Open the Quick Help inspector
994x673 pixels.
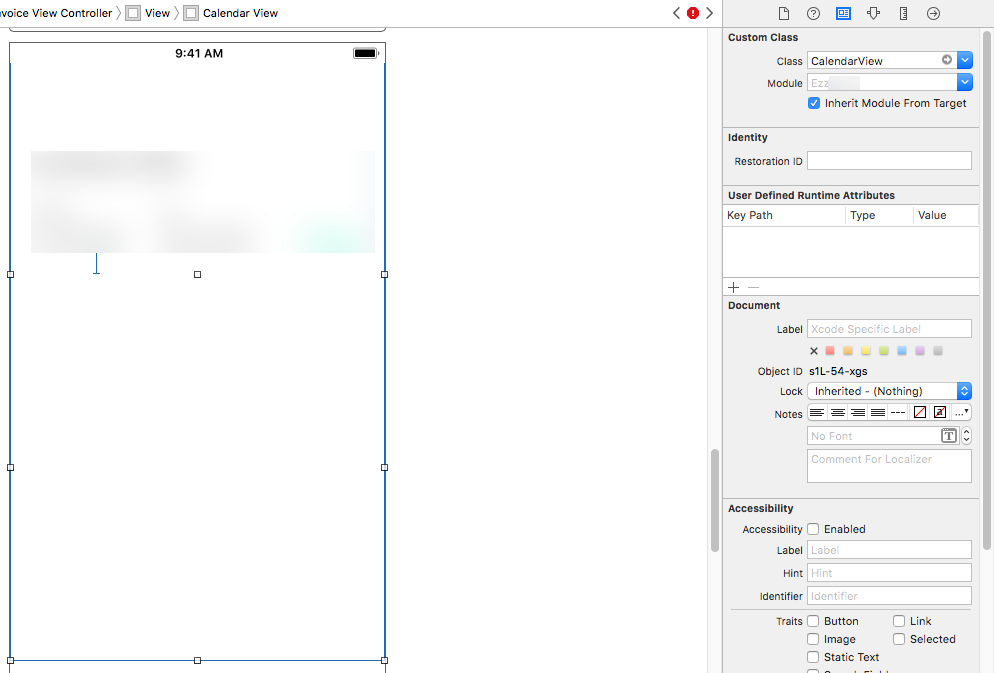point(813,13)
